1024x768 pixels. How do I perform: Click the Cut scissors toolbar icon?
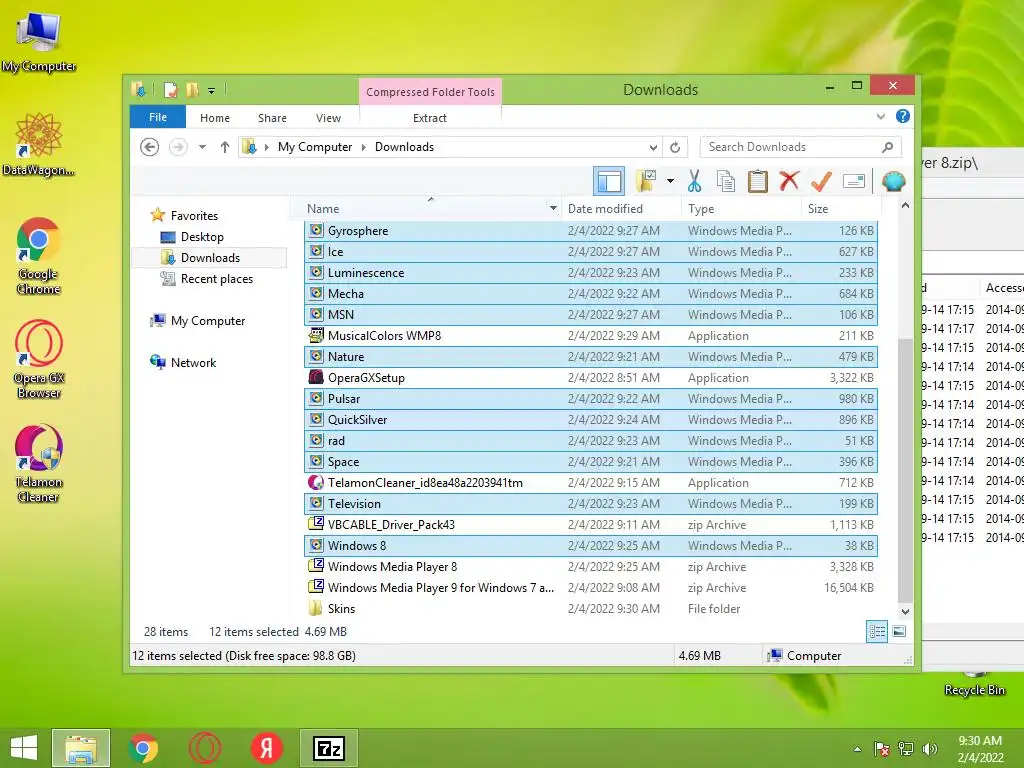point(694,181)
